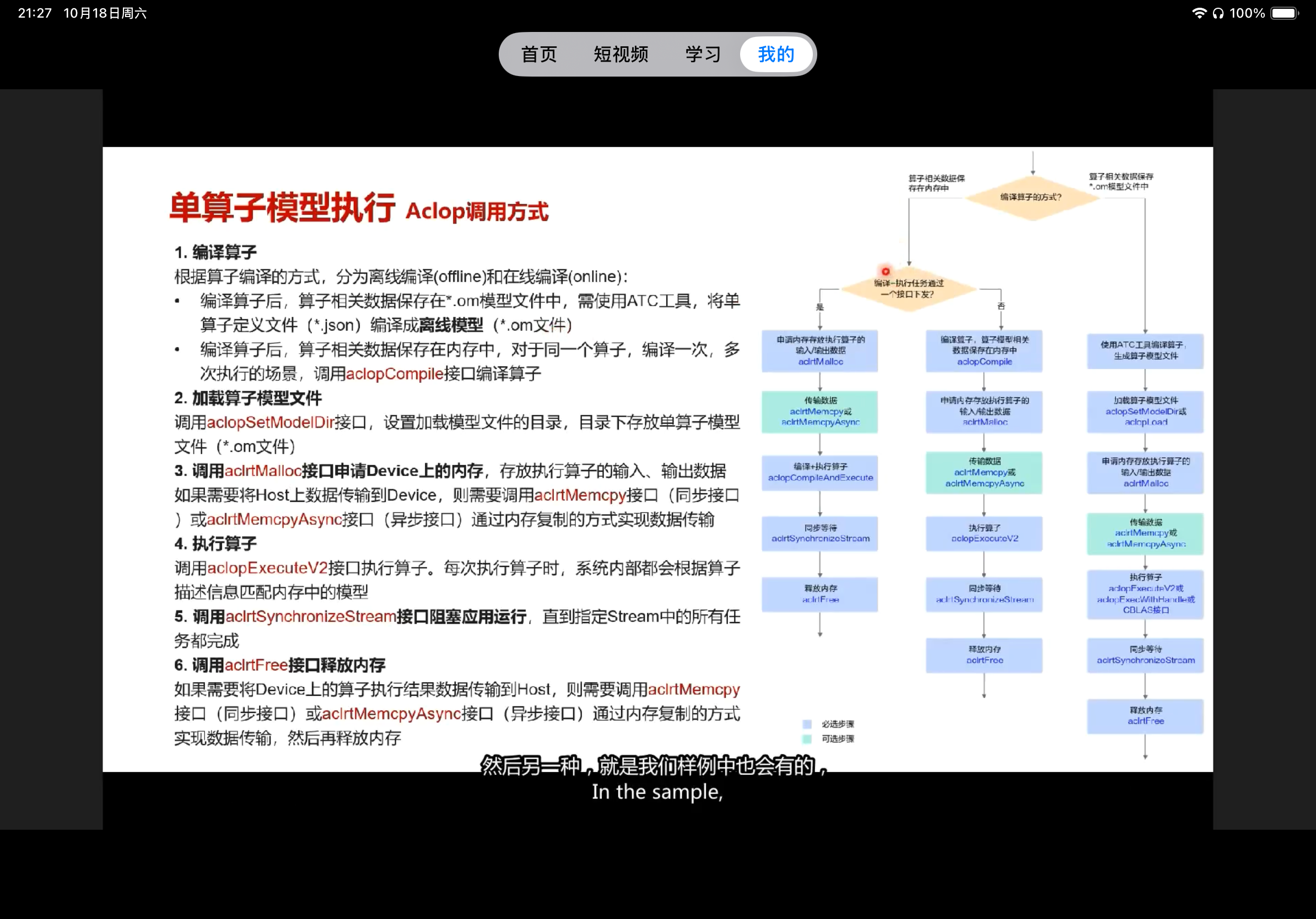Open the 短视频 tab
The width and height of the screenshot is (1316, 919).
[x=620, y=54]
